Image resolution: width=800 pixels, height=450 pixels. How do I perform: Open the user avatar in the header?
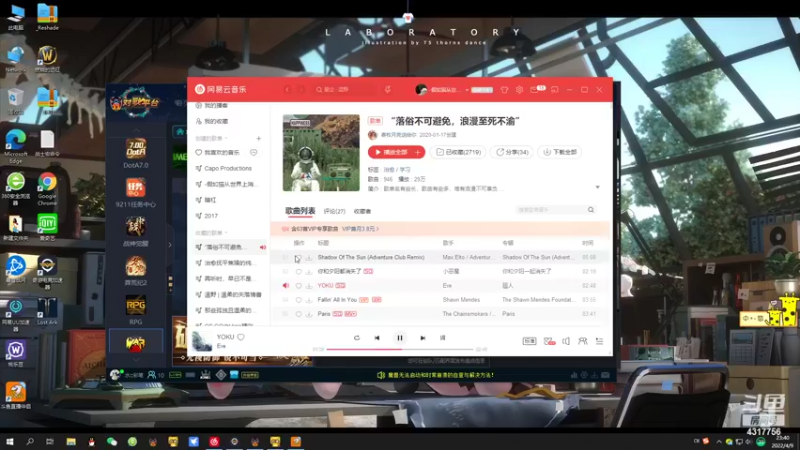click(x=421, y=89)
